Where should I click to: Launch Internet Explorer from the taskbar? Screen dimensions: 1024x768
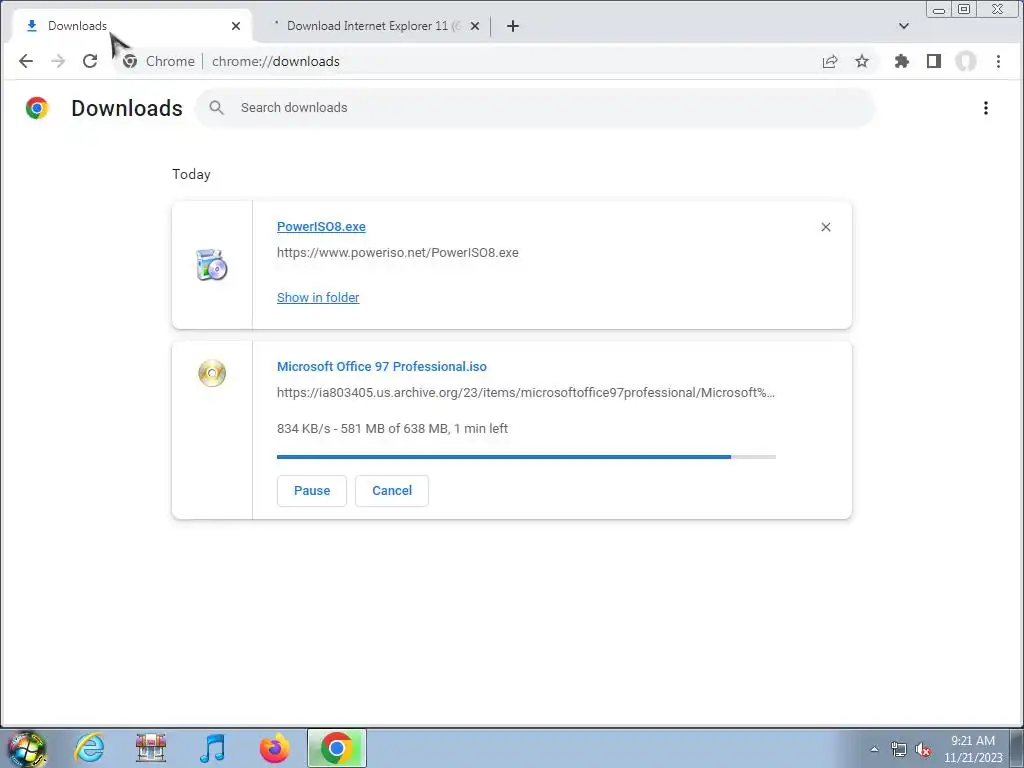tap(89, 748)
